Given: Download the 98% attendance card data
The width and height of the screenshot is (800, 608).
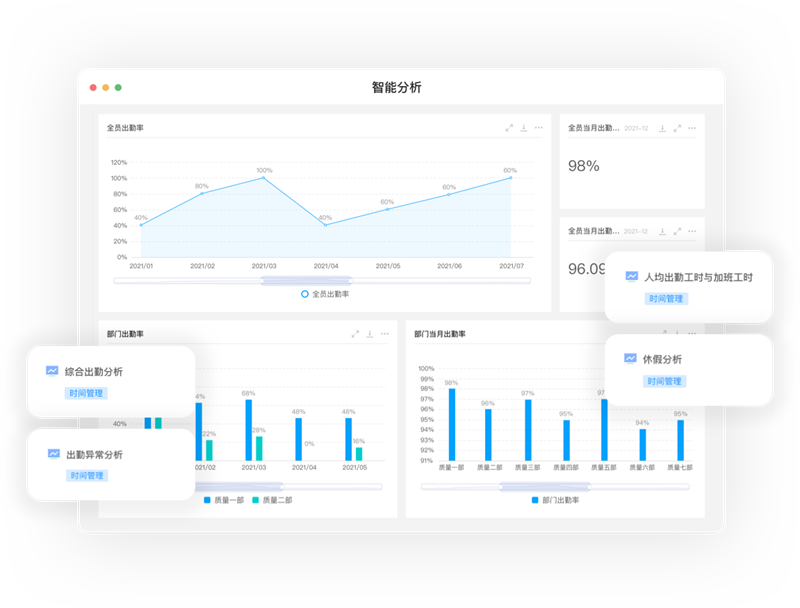Looking at the screenshot, I should (662, 128).
